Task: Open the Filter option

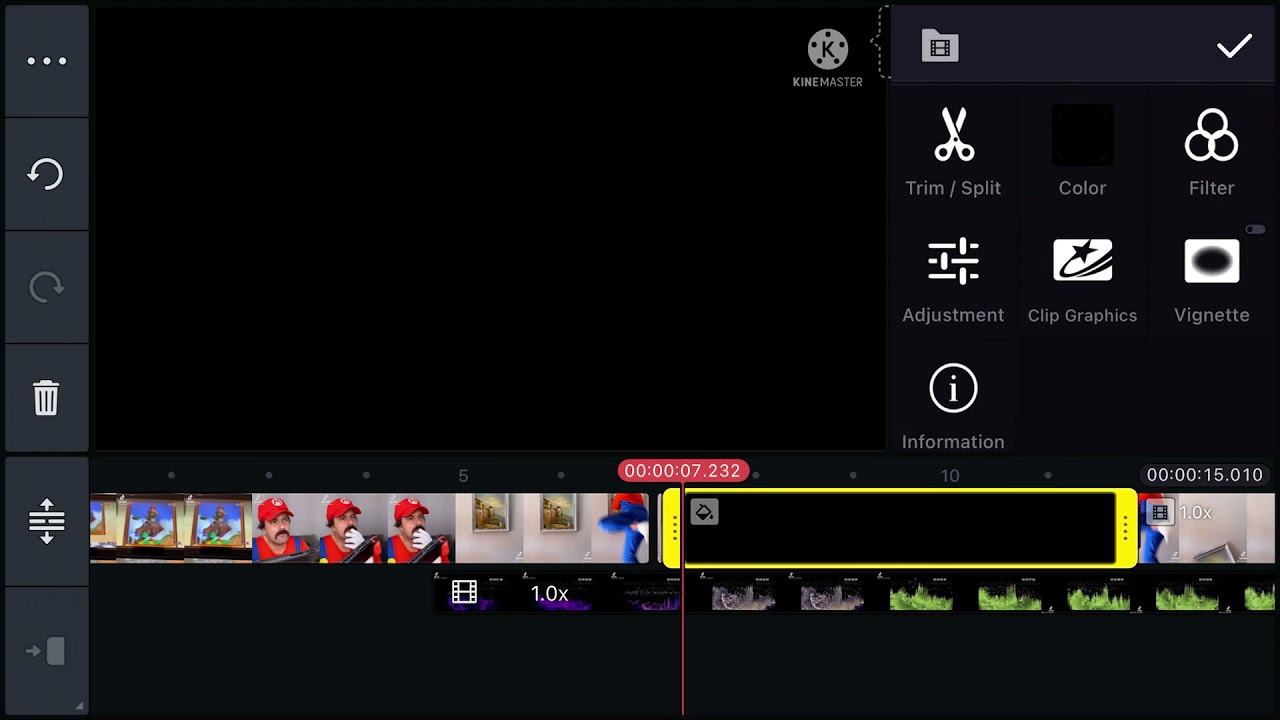Action: click(1211, 152)
